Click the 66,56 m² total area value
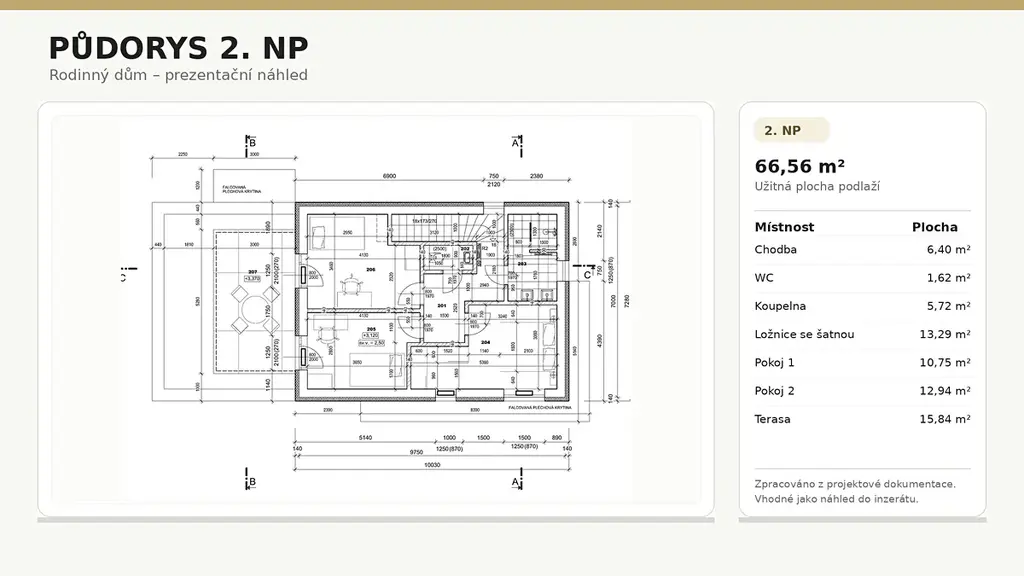The height and width of the screenshot is (576, 1024). pos(800,166)
